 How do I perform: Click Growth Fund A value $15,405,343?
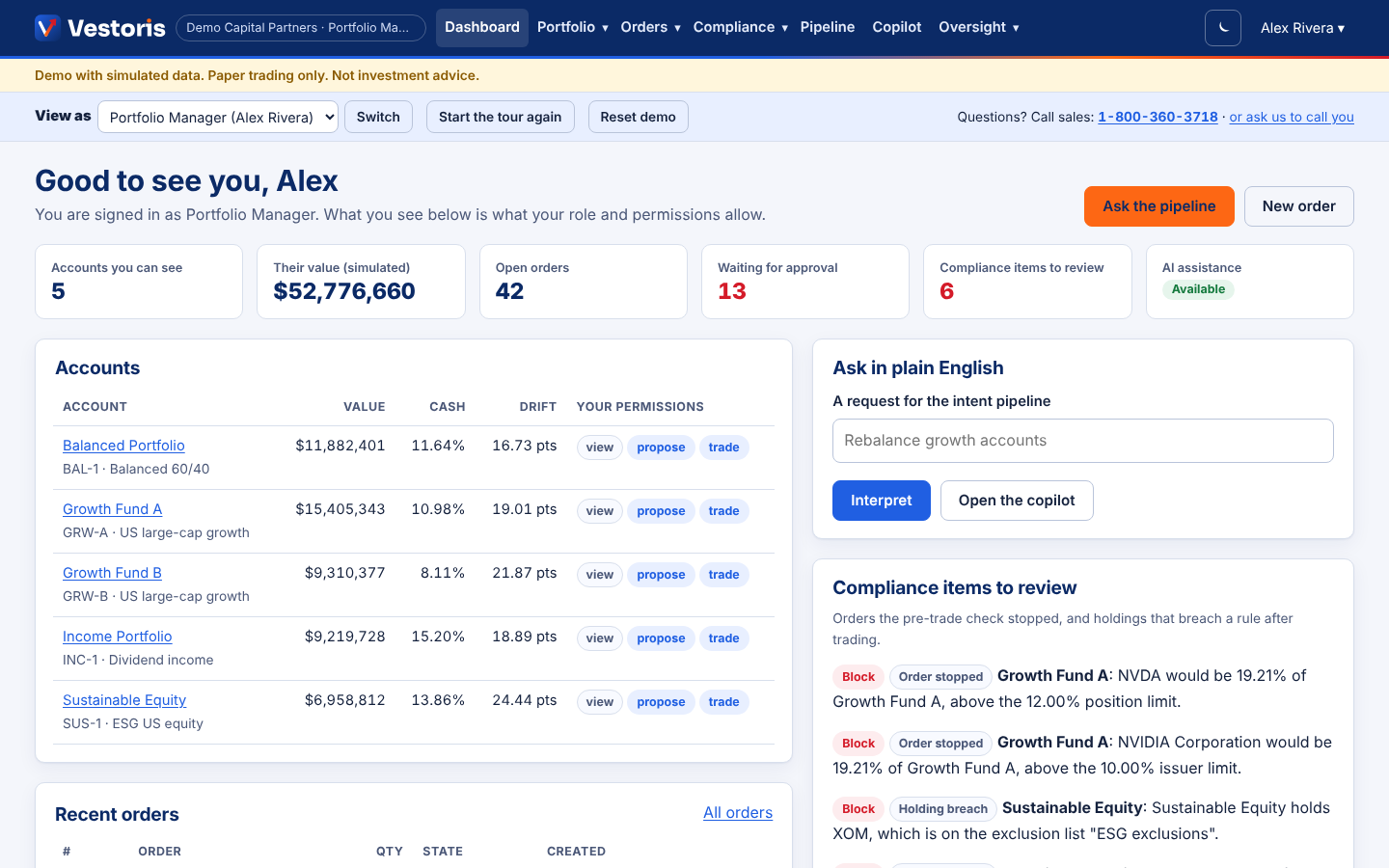(x=340, y=509)
